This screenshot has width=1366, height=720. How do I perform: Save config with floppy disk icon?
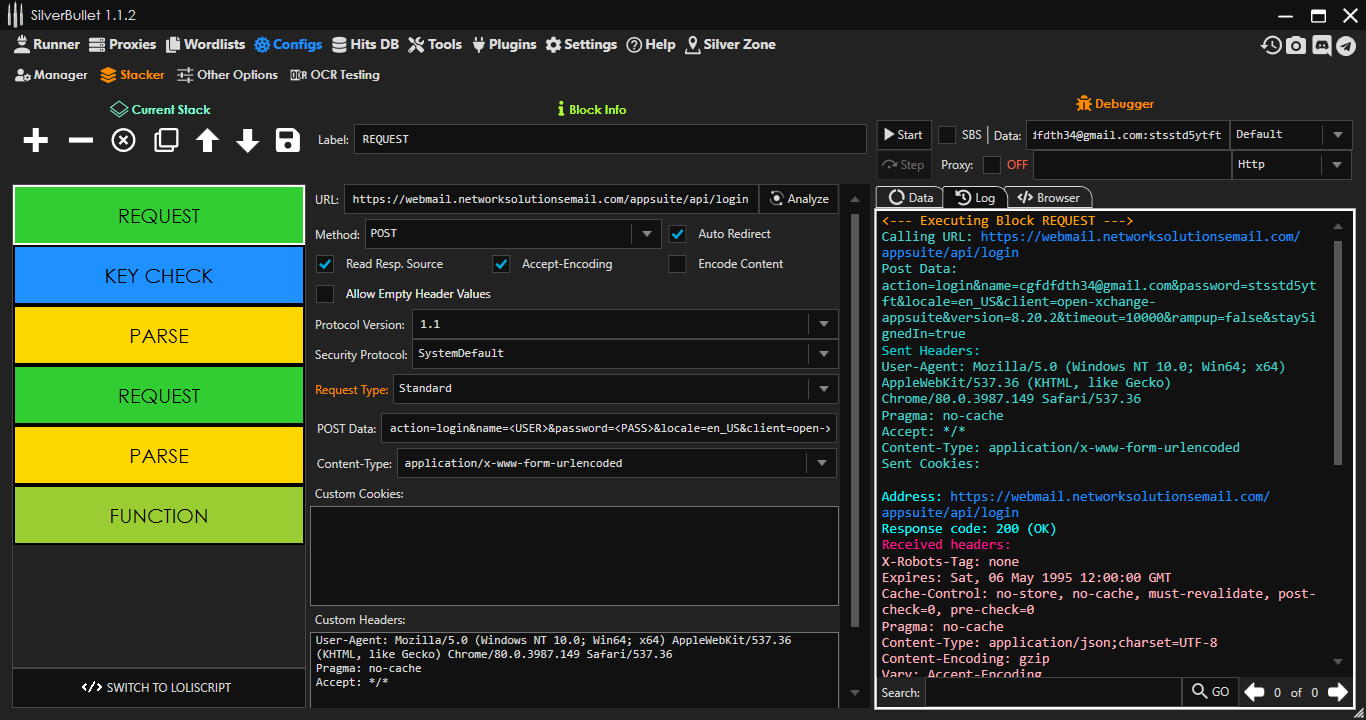[288, 141]
